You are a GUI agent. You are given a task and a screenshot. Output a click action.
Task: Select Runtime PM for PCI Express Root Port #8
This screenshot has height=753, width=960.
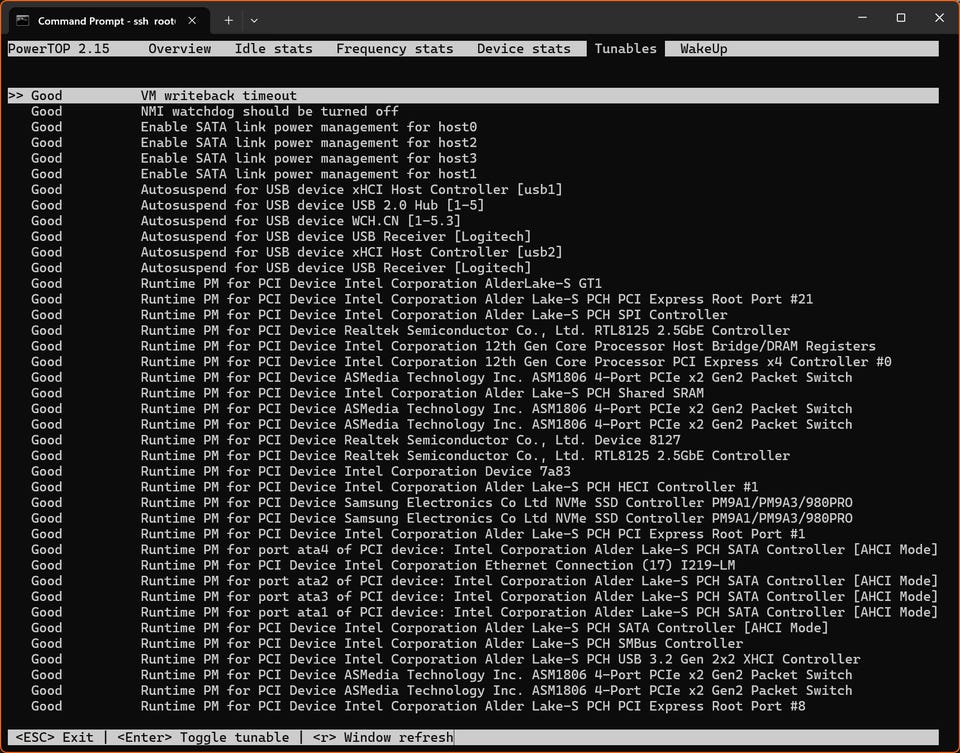[473, 706]
